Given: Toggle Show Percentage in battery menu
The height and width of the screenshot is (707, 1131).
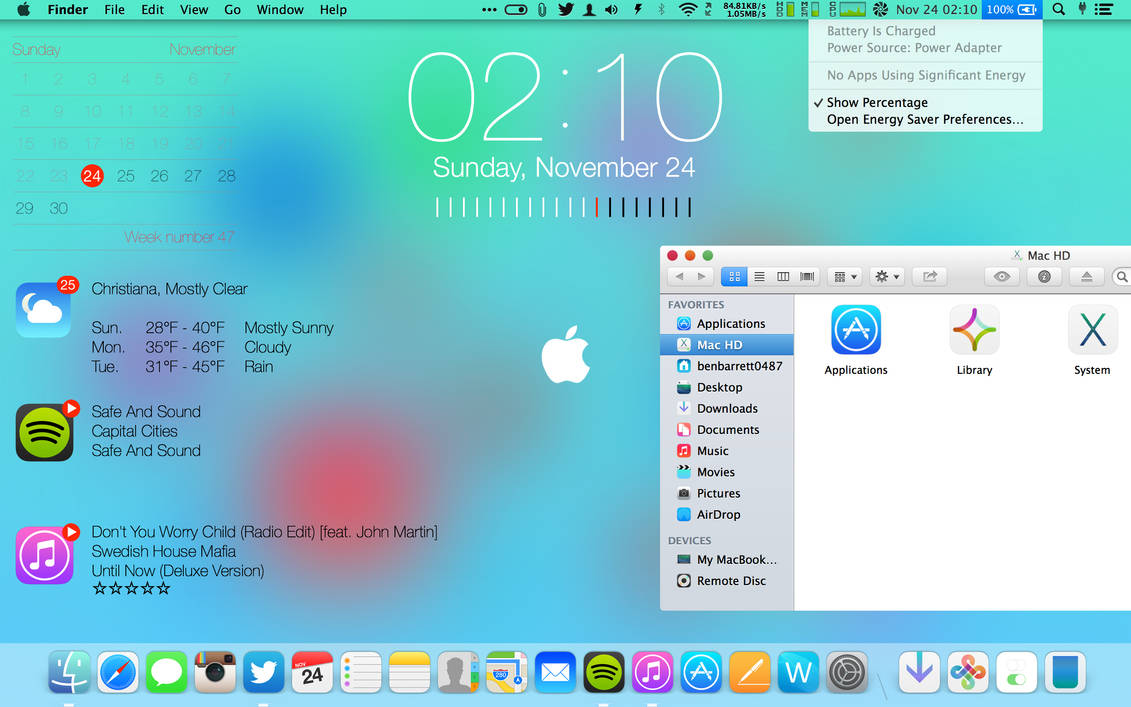Looking at the screenshot, I should [925, 102].
